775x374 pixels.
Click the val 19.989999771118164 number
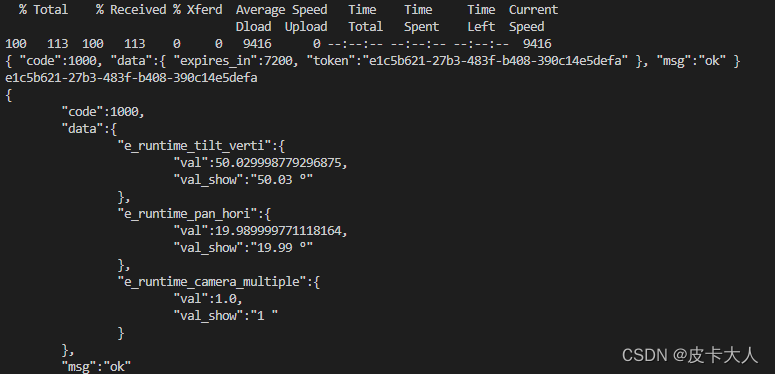[x=278, y=231]
